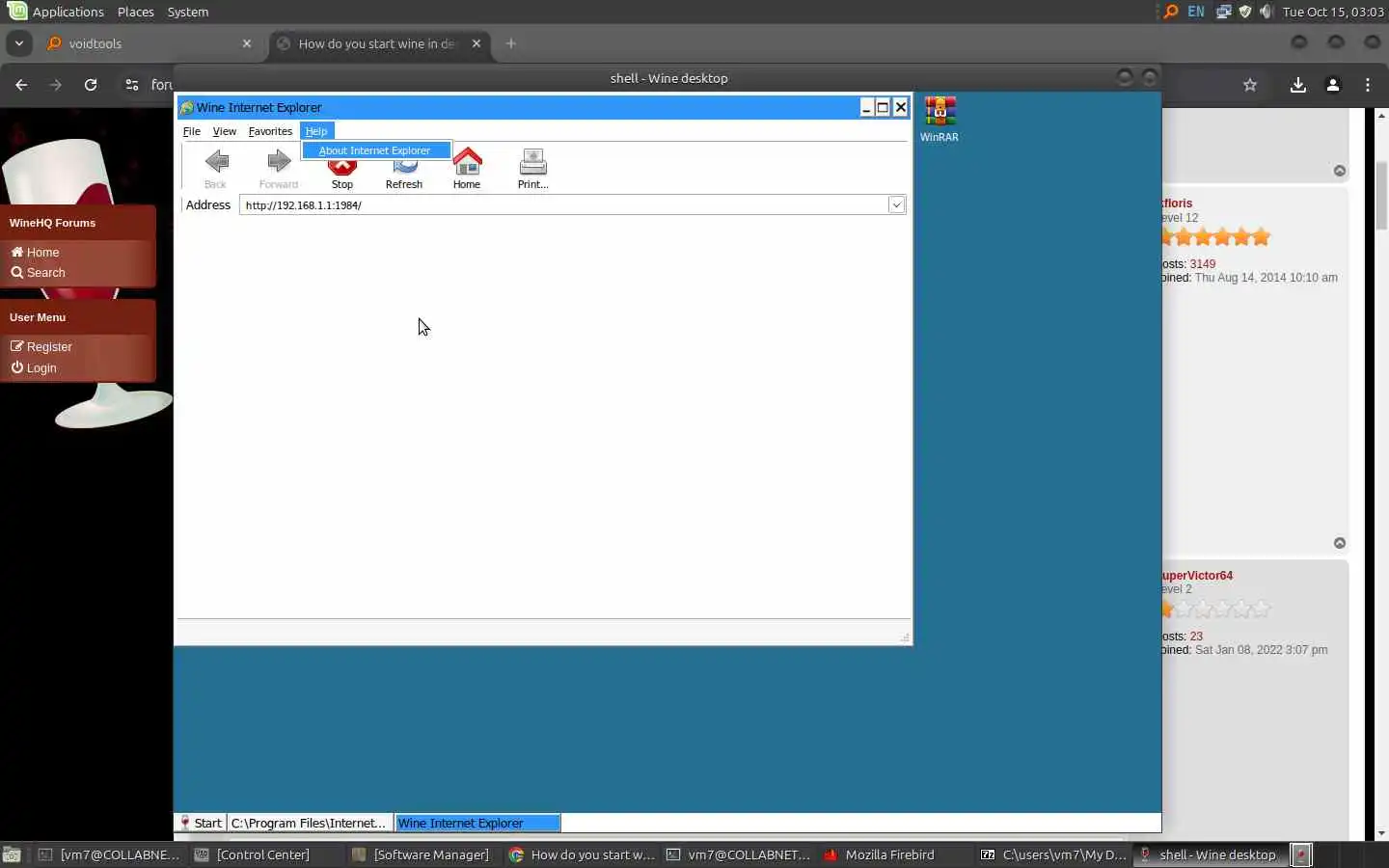Open the post count 23 link
Image resolution: width=1389 pixels, height=868 pixels.
pyautogui.click(x=1196, y=637)
